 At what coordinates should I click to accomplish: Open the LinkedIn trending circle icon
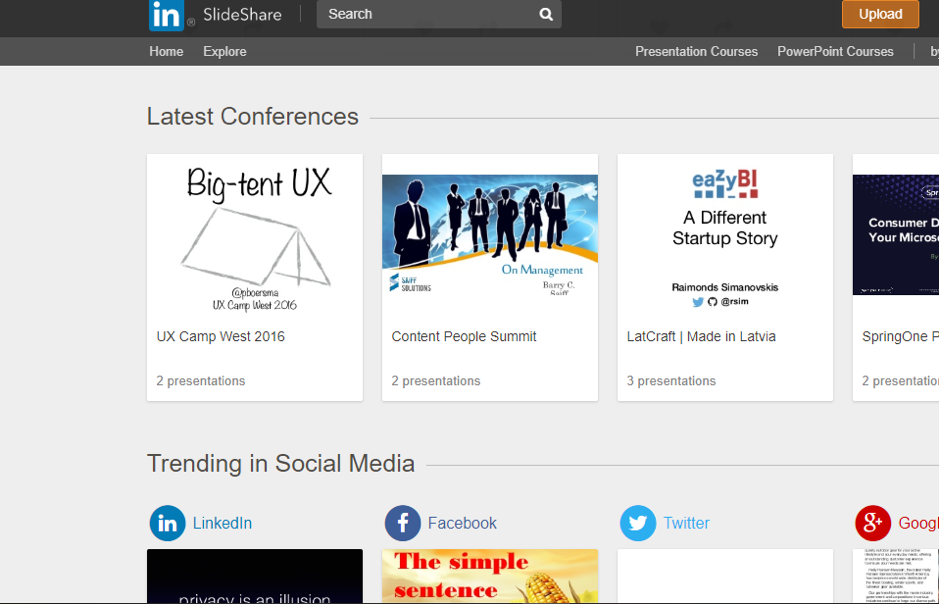click(x=167, y=523)
